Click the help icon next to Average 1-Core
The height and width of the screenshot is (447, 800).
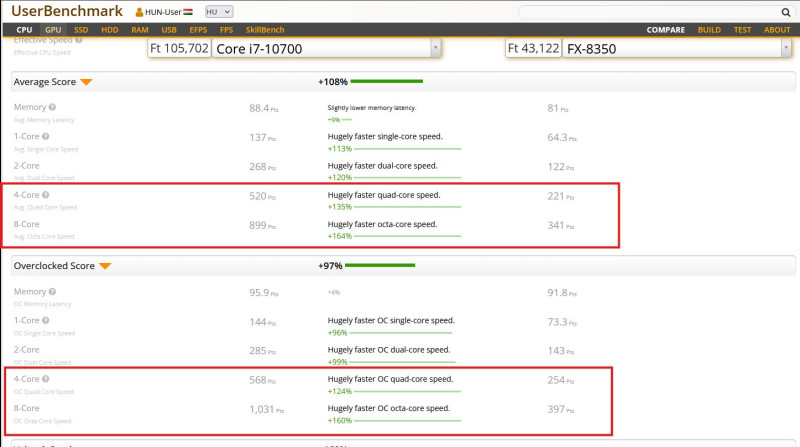[45, 136]
